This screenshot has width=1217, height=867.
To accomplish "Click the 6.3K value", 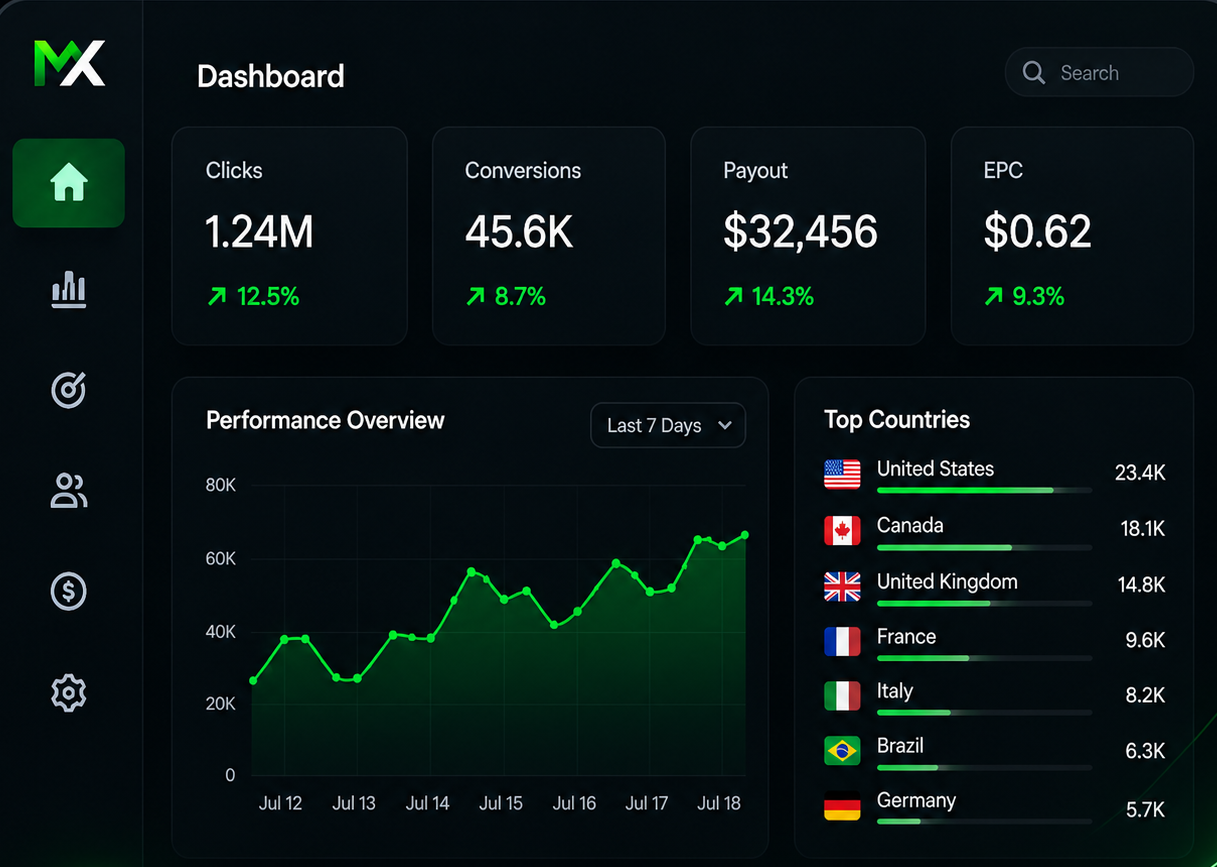I will point(1146,751).
